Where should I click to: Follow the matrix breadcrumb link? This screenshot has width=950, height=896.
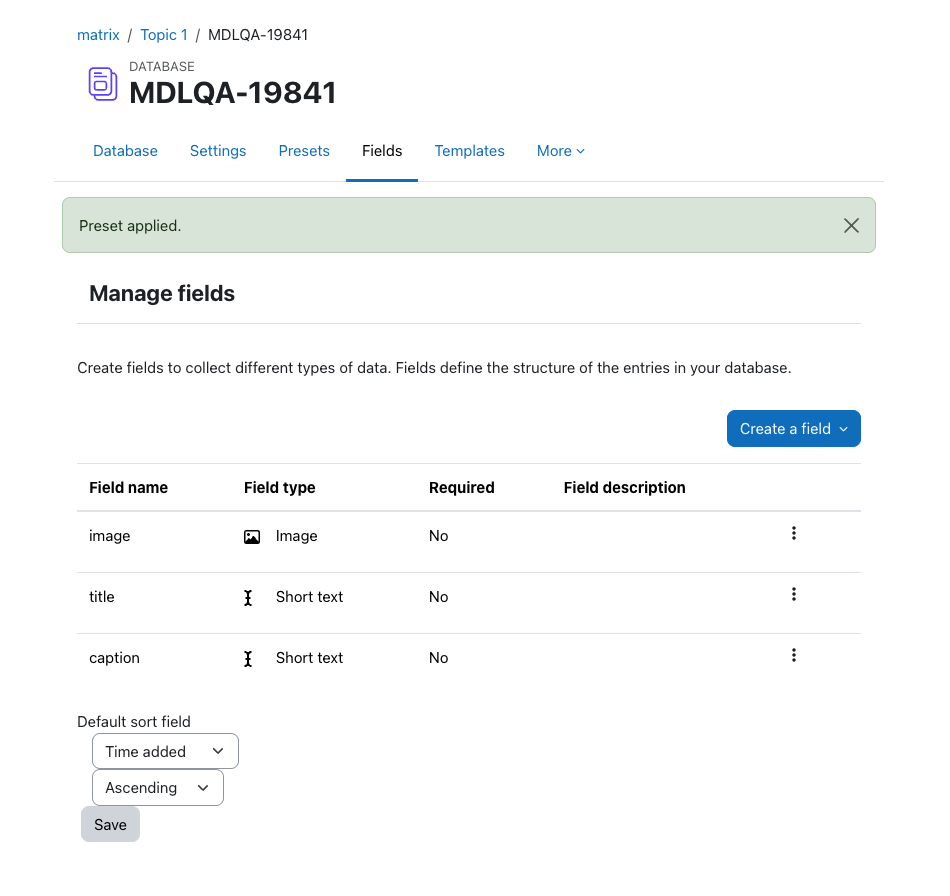click(x=98, y=35)
